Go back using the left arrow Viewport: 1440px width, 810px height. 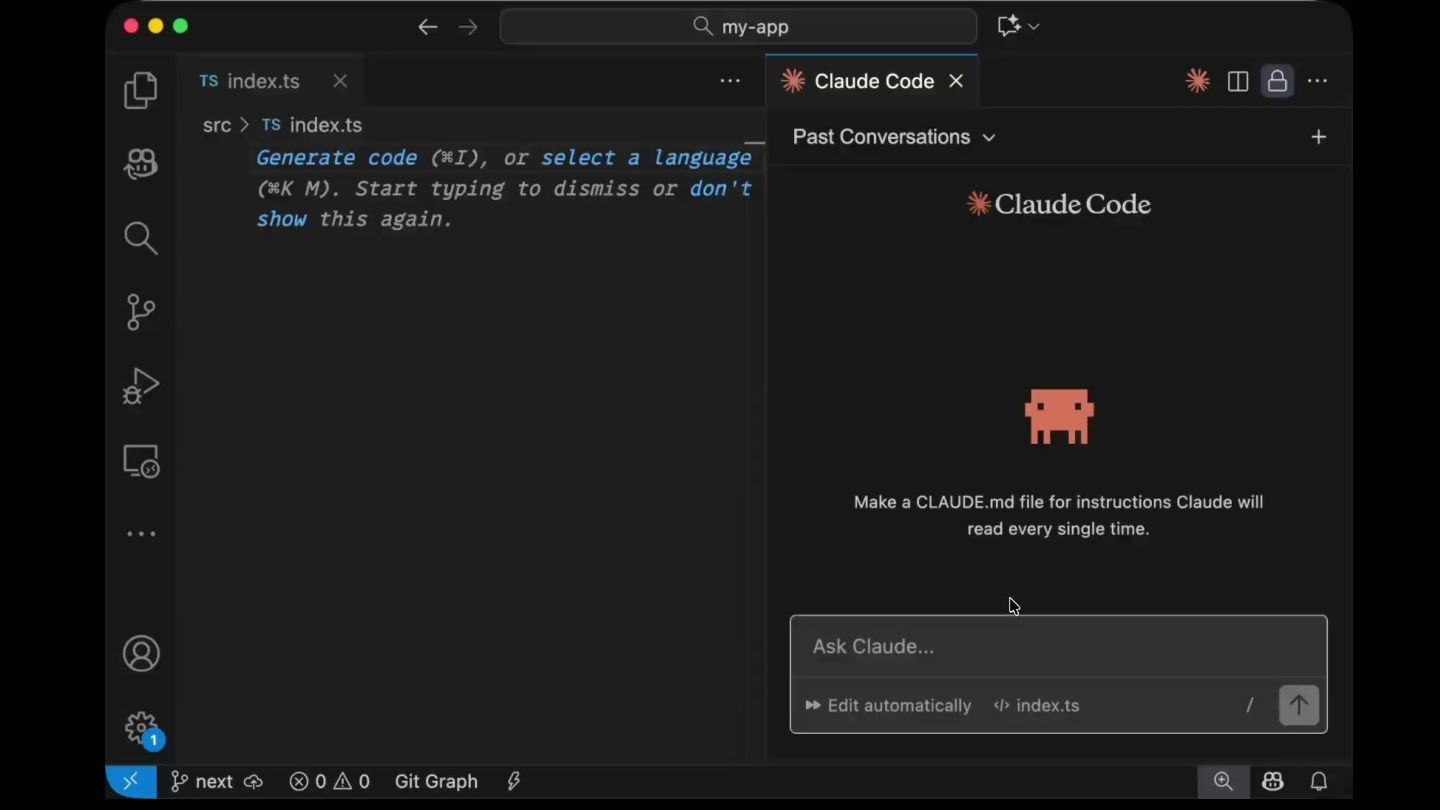point(428,27)
